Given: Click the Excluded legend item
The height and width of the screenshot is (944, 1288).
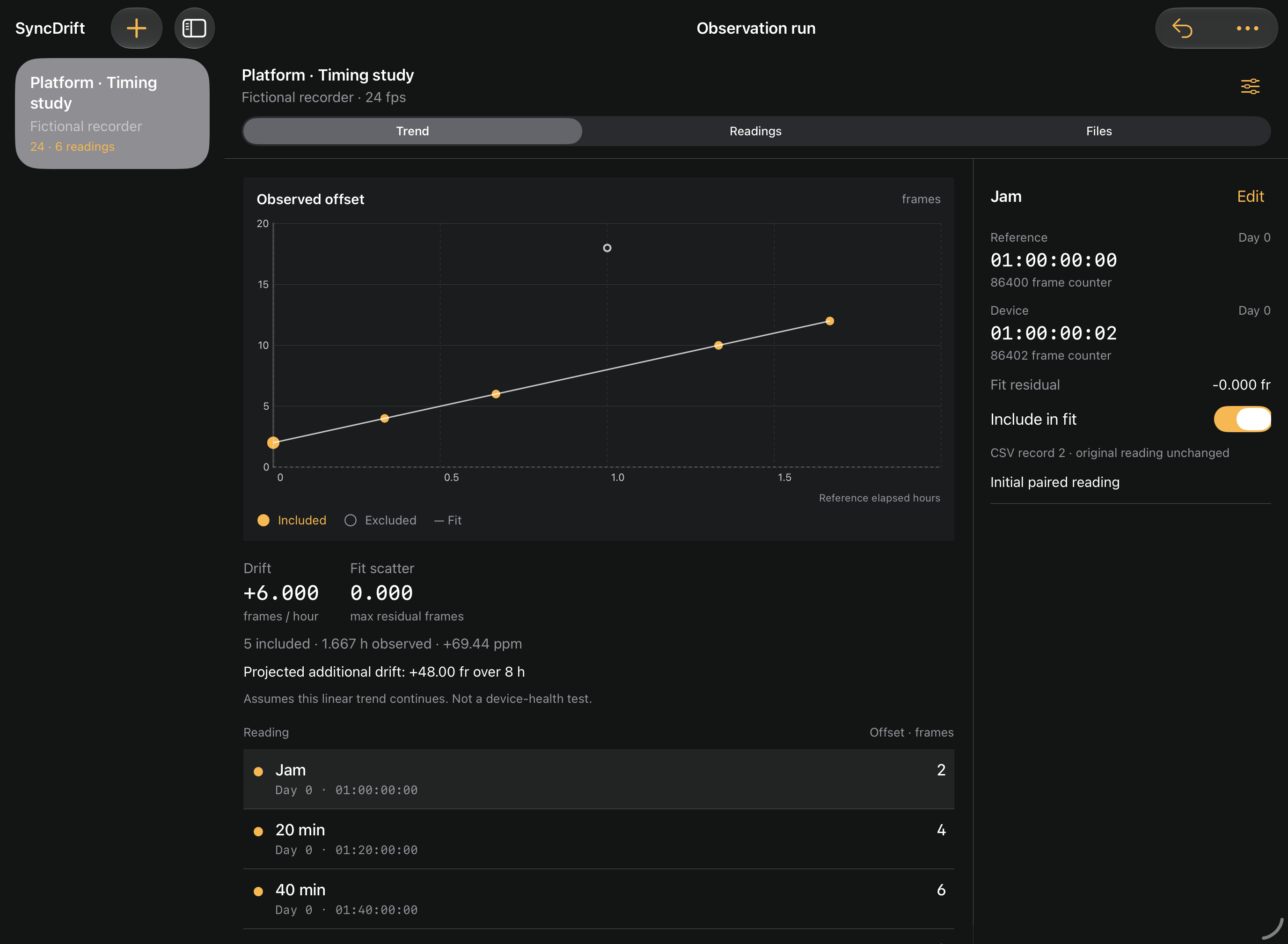Looking at the screenshot, I should 381,520.
